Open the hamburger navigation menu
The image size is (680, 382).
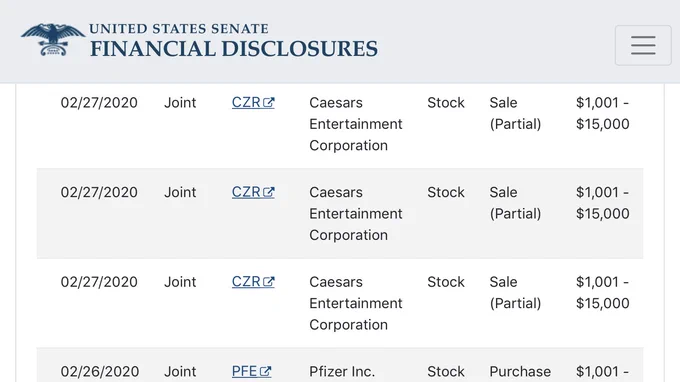[643, 45]
